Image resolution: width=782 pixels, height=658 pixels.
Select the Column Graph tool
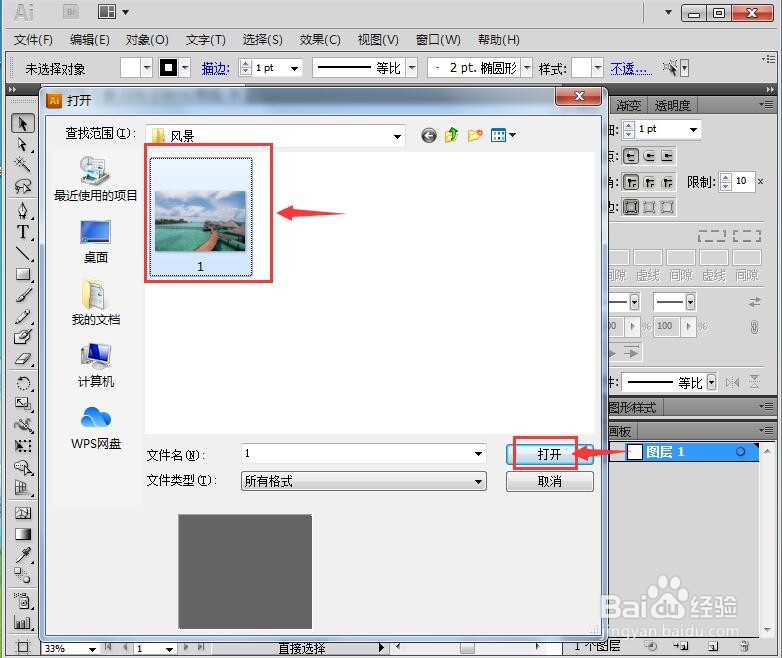(23, 622)
